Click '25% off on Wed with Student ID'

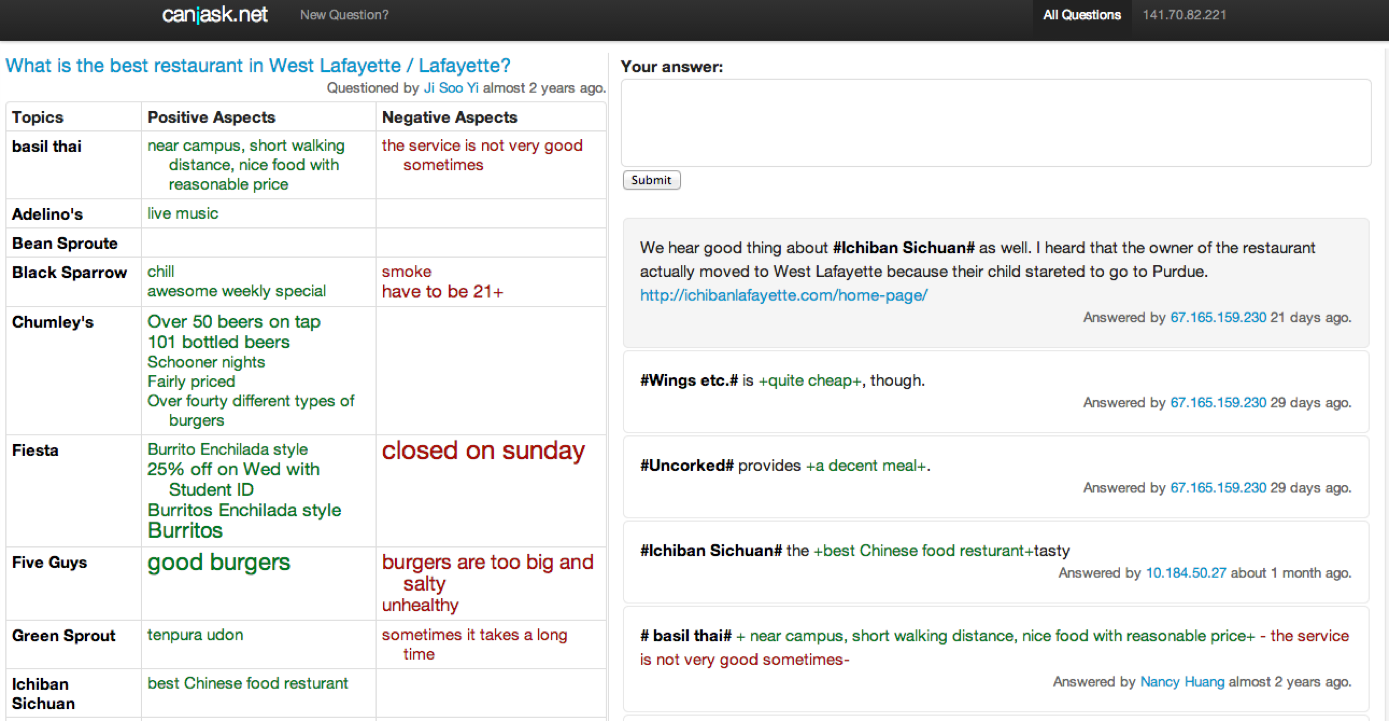pyautogui.click(x=233, y=479)
